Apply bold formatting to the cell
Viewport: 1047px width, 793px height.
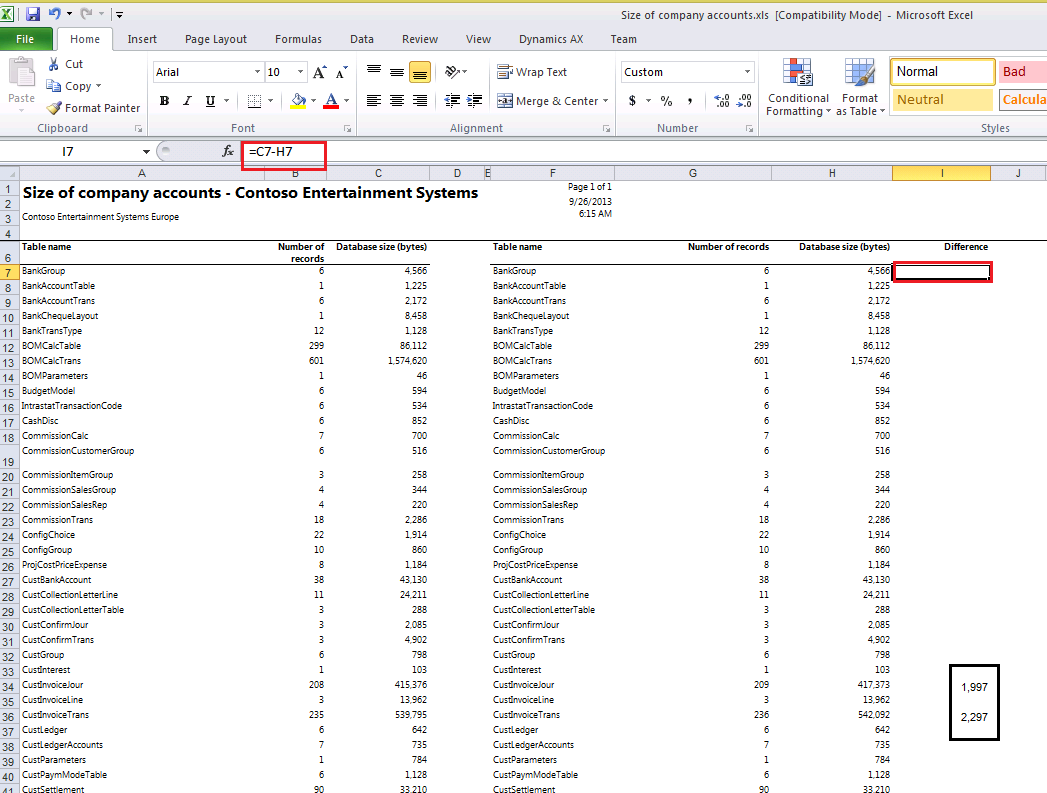[x=164, y=101]
